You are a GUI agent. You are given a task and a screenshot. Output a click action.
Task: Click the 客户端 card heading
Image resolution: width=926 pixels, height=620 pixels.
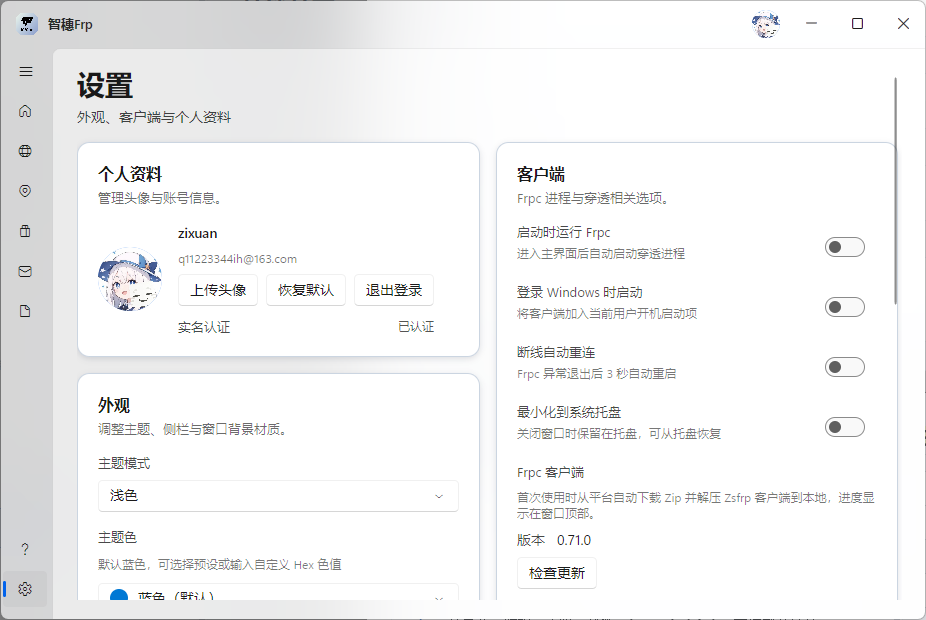point(541,174)
